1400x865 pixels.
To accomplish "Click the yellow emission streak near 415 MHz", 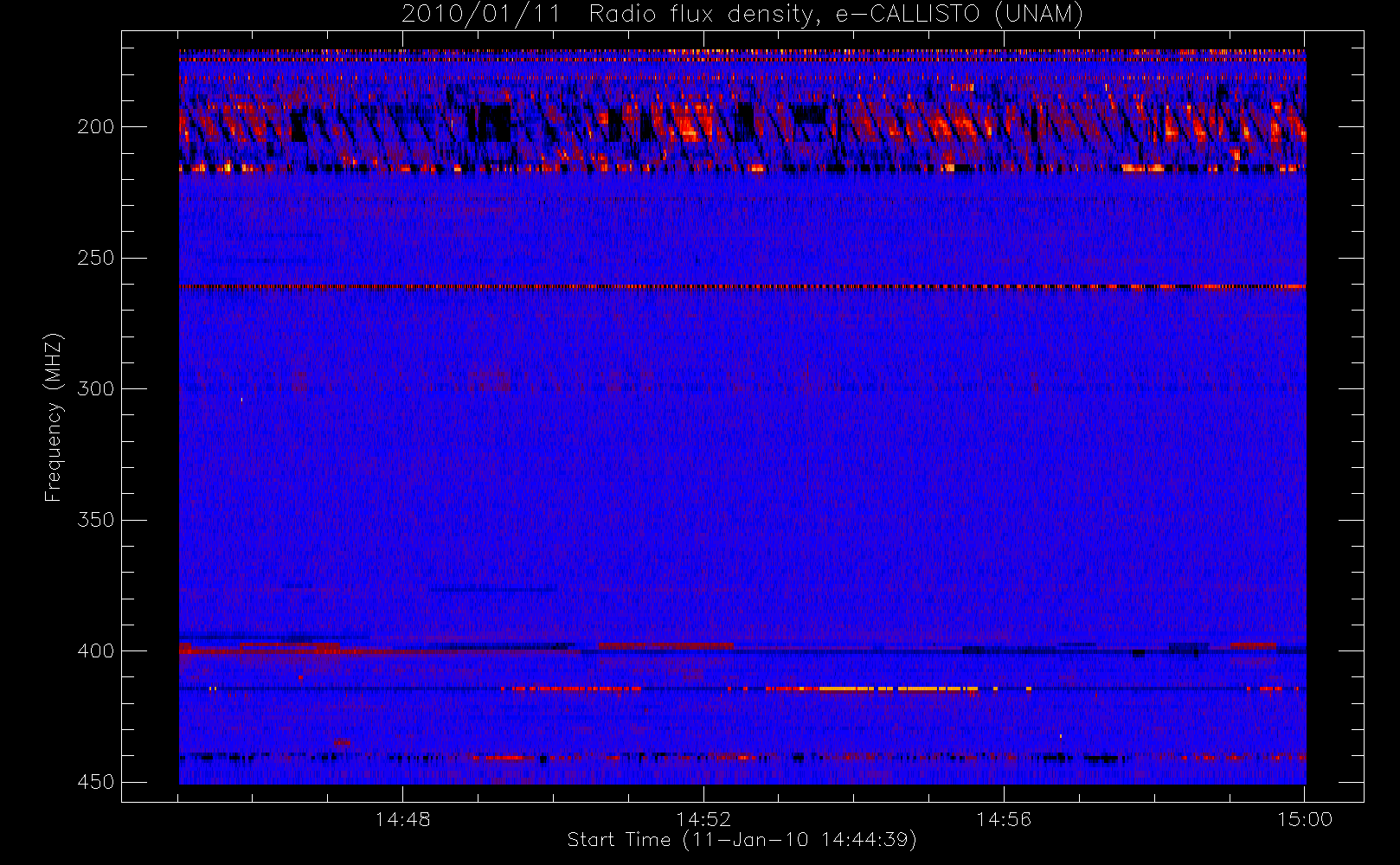I will coord(898,689).
